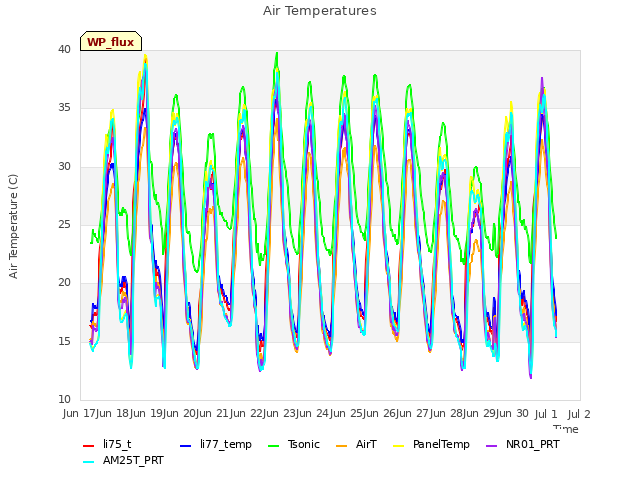Click the Jul 2 x-axis tick label
The image size is (640, 480).
(x=579, y=413)
